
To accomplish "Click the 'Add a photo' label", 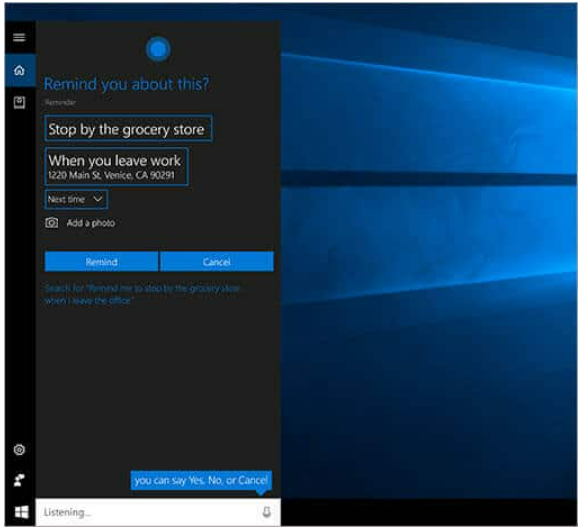I will point(91,223).
